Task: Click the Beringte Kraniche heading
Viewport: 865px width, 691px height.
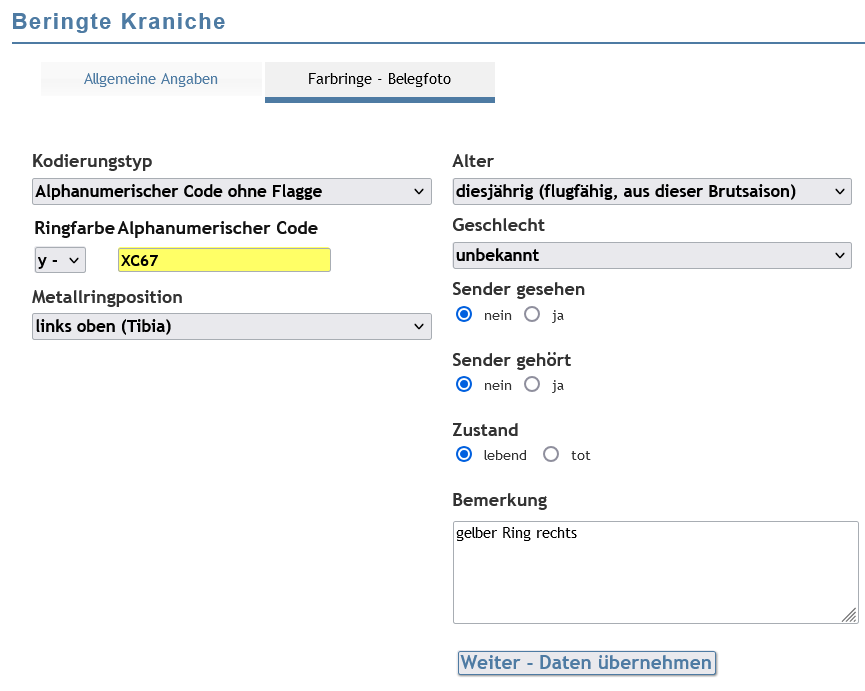Action: click(x=119, y=22)
